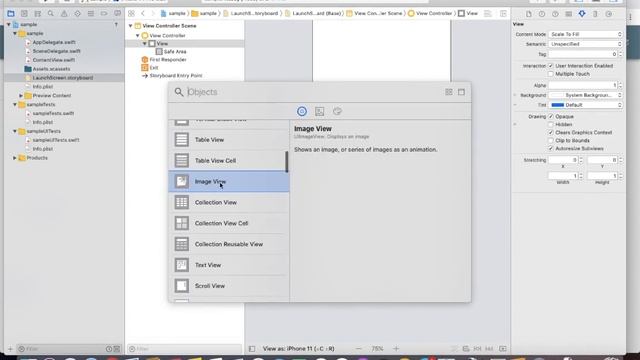Expand the Preview Content folder
This screenshot has width=640, height=360.
click(21, 96)
